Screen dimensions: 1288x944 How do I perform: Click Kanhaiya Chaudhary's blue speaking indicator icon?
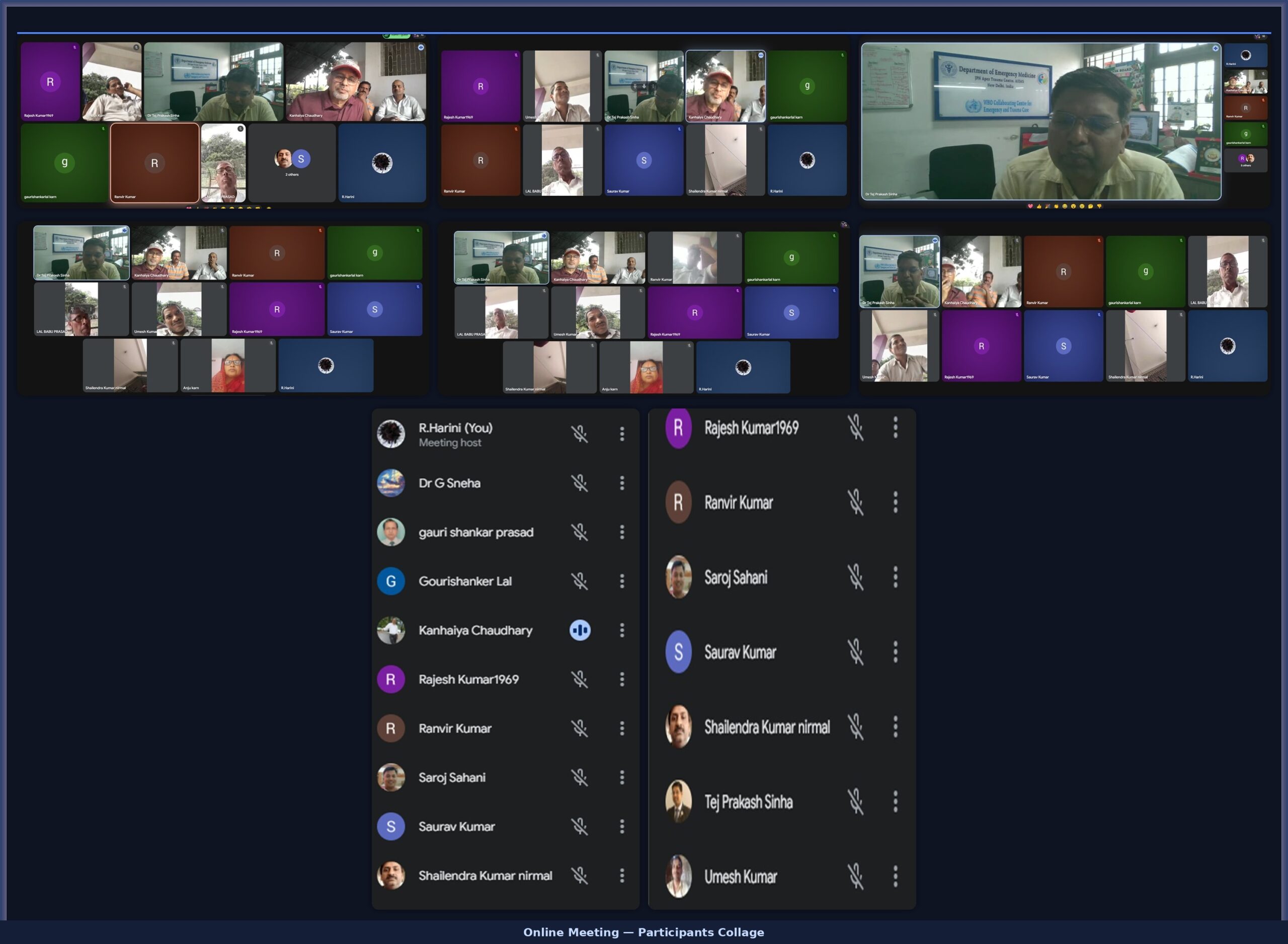(580, 630)
